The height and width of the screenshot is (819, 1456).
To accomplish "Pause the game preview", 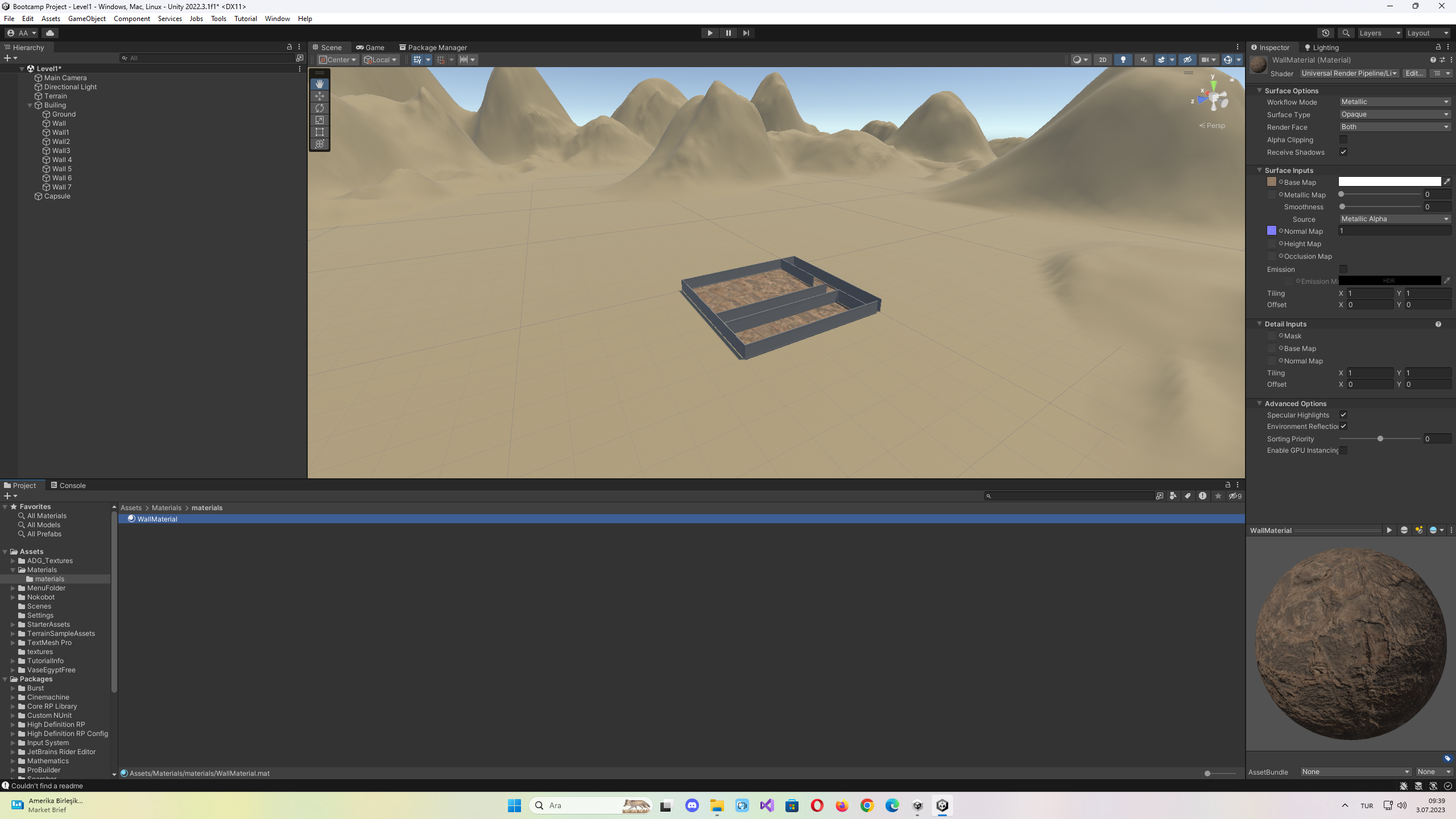I will (x=728, y=33).
